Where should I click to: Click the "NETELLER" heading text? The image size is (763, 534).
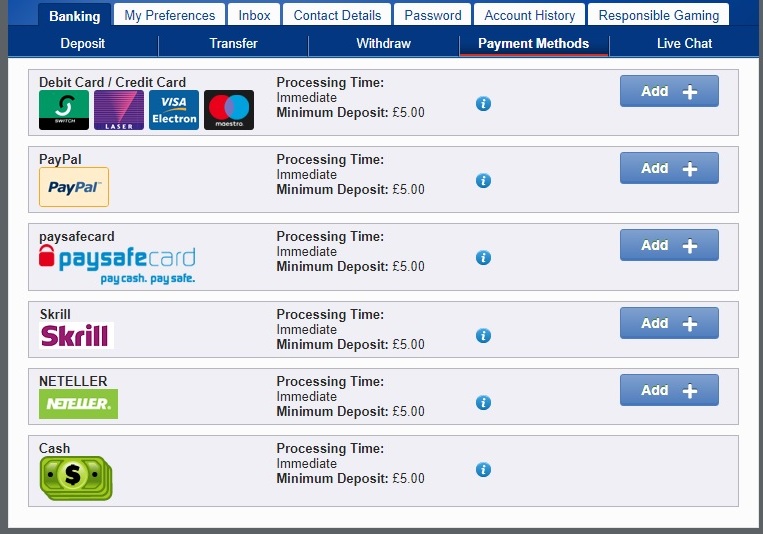(x=73, y=381)
